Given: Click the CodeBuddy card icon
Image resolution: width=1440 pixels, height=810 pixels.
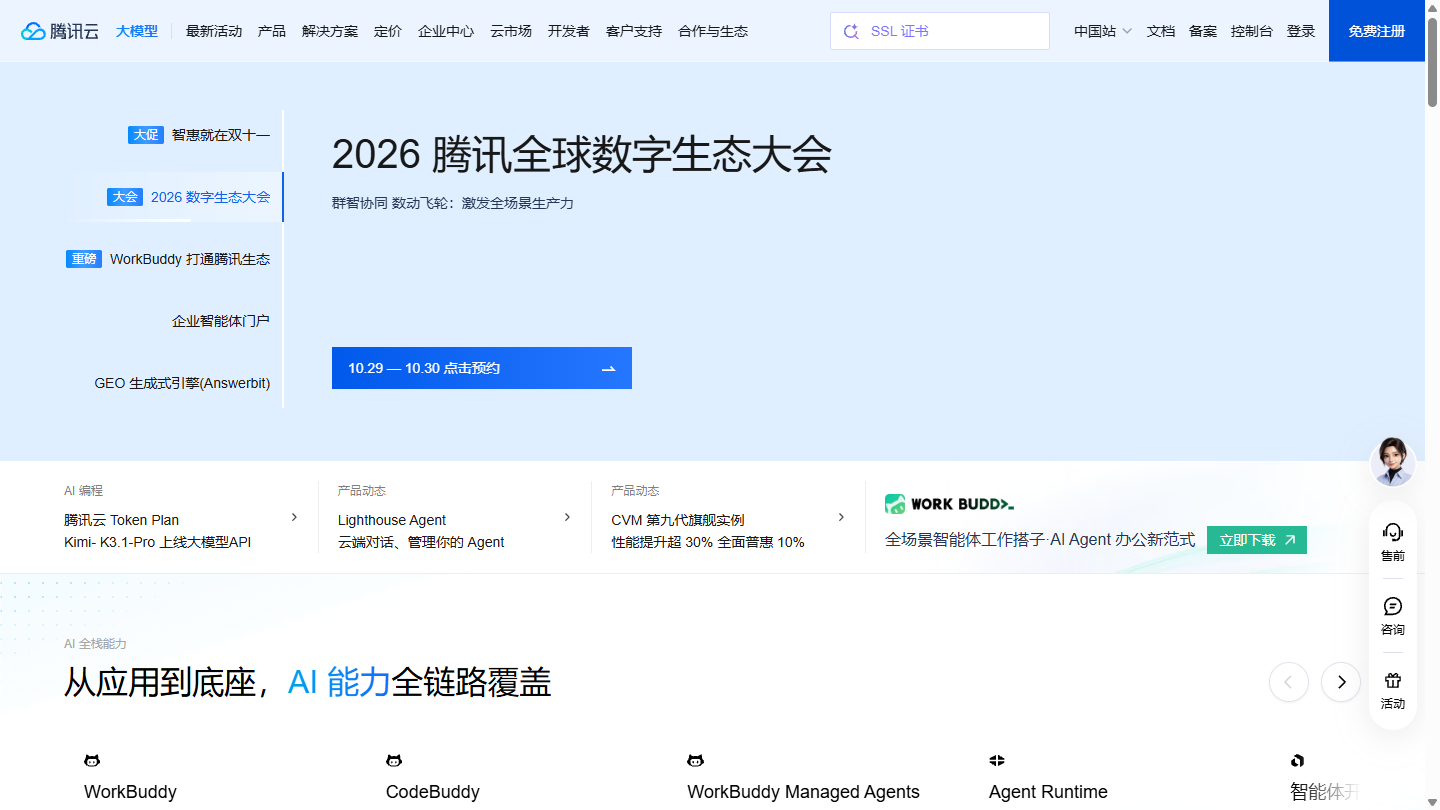Looking at the screenshot, I should point(394,761).
